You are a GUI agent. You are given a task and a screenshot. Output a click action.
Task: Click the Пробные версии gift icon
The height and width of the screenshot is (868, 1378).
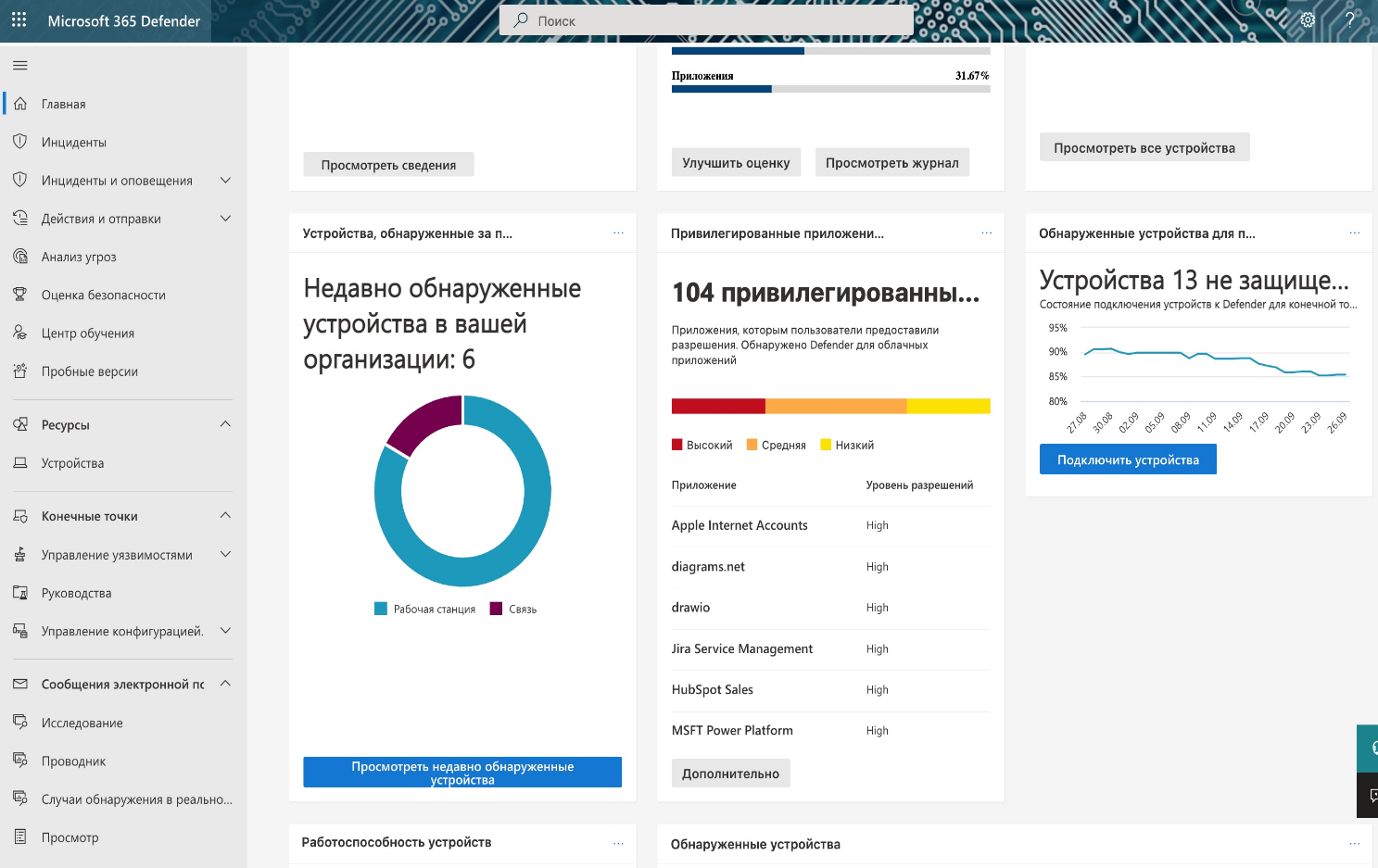click(x=20, y=371)
